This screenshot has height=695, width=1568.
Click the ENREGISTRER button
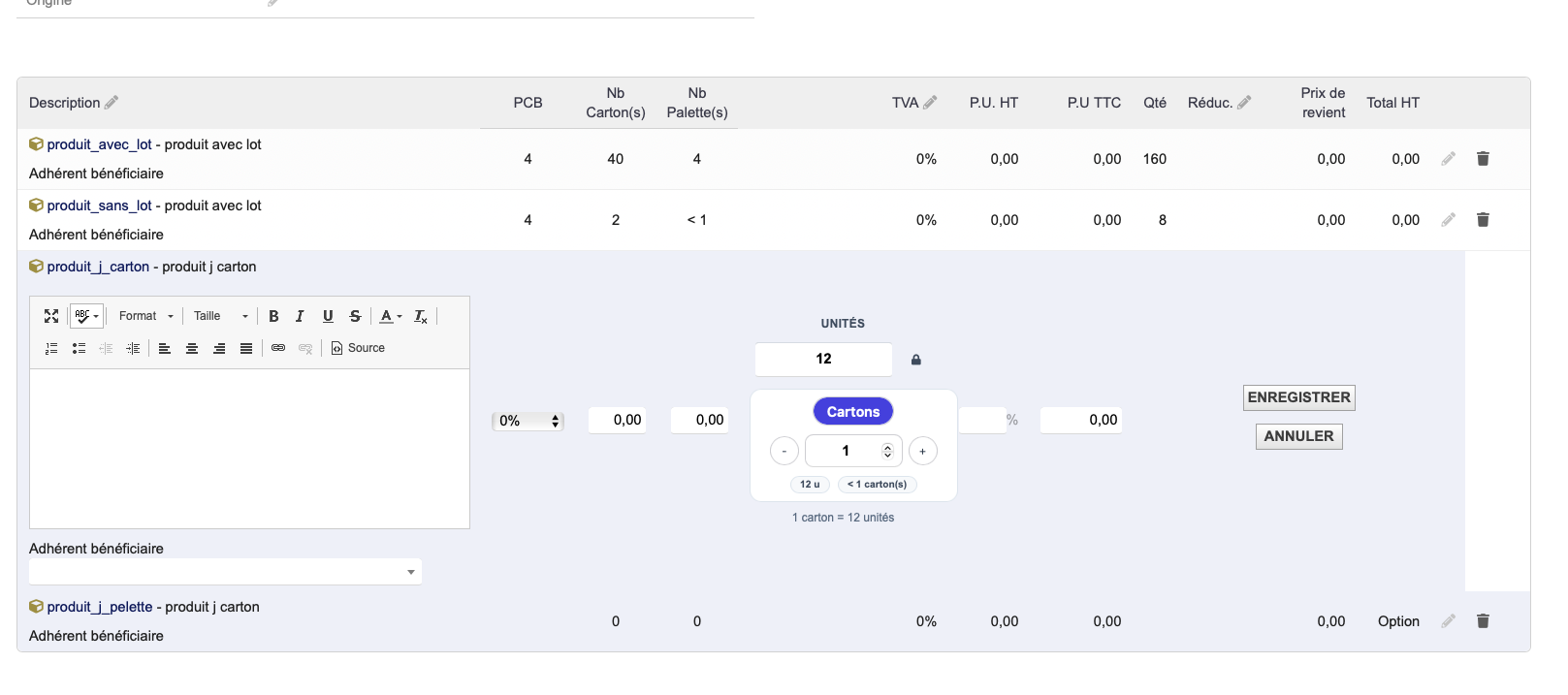pos(1298,397)
